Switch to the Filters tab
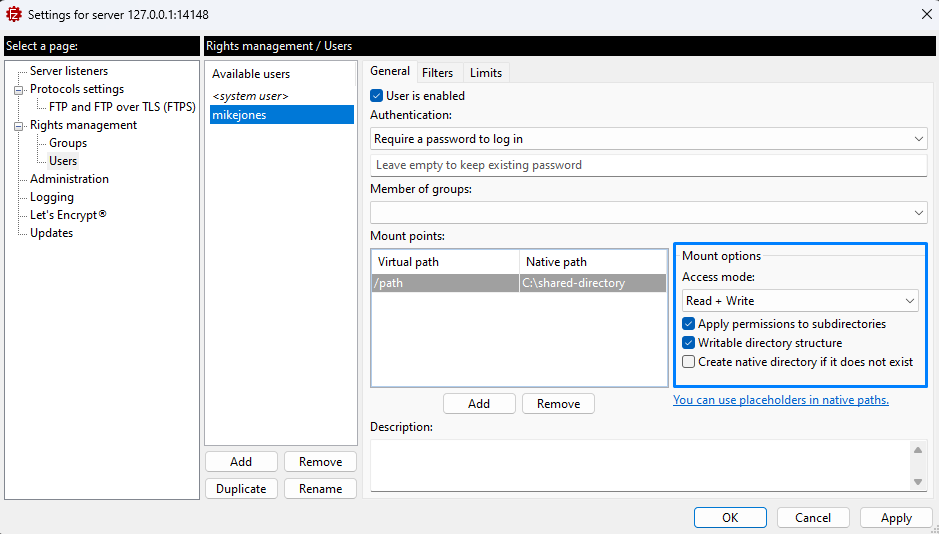This screenshot has width=939, height=534. pyautogui.click(x=437, y=73)
